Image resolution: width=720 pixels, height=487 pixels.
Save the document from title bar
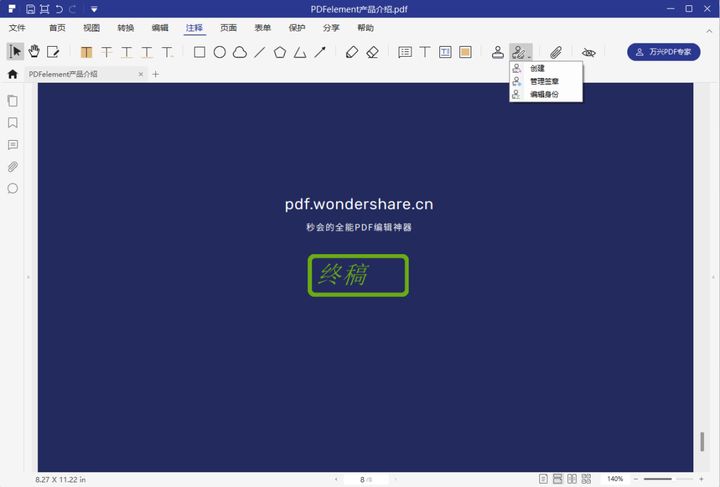point(30,9)
